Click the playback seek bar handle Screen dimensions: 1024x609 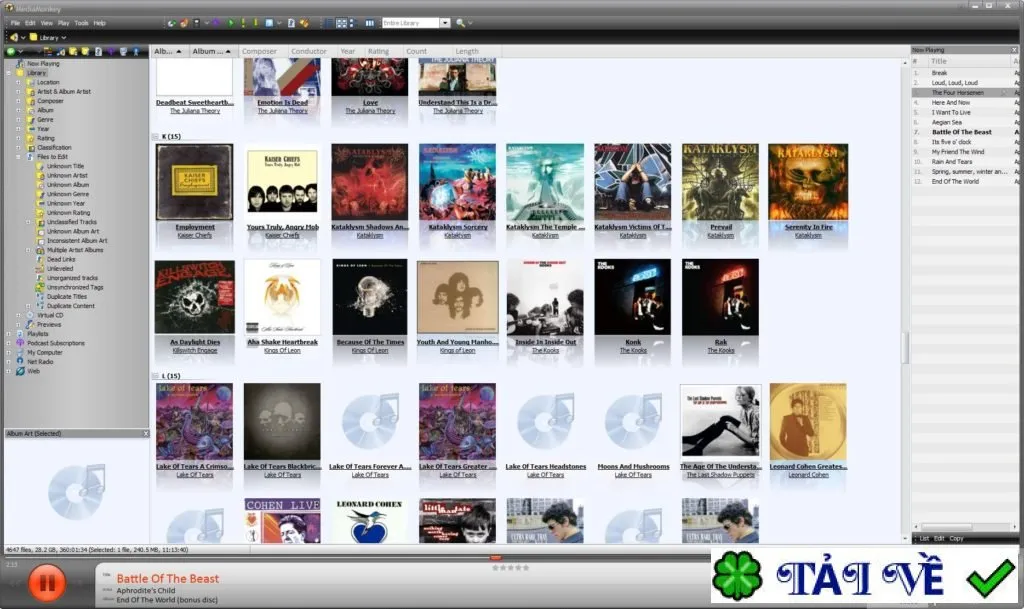[496, 558]
